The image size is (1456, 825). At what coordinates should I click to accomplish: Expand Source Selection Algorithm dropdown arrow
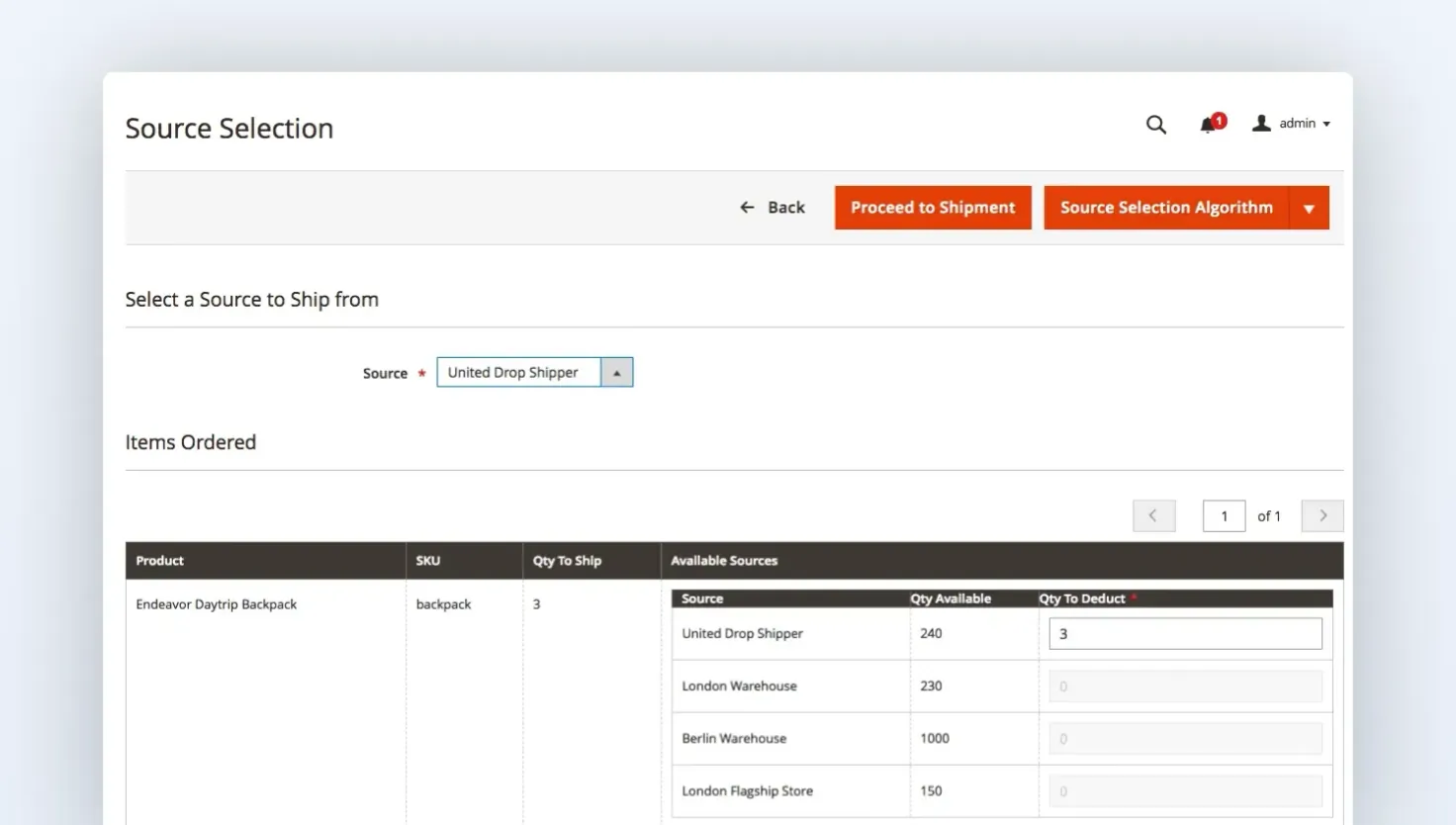1309,208
